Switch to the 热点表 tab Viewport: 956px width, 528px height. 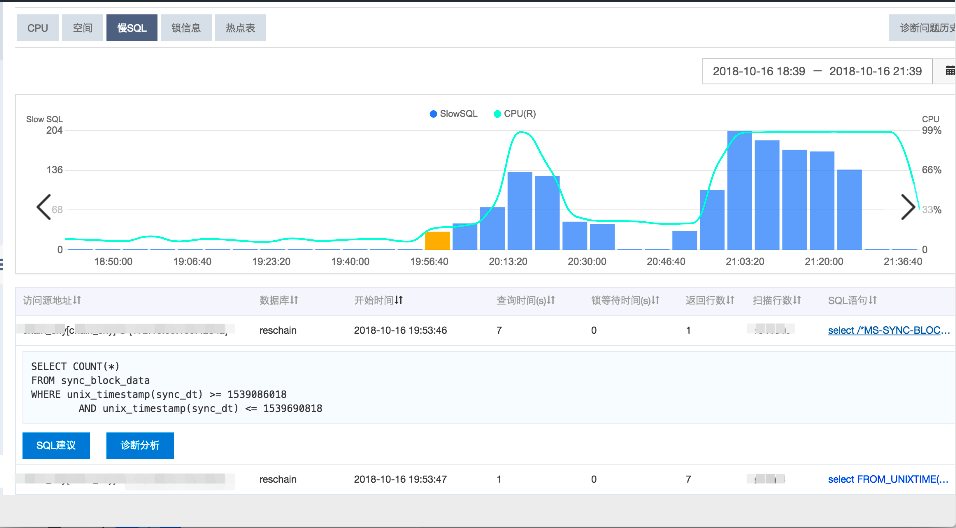240,28
